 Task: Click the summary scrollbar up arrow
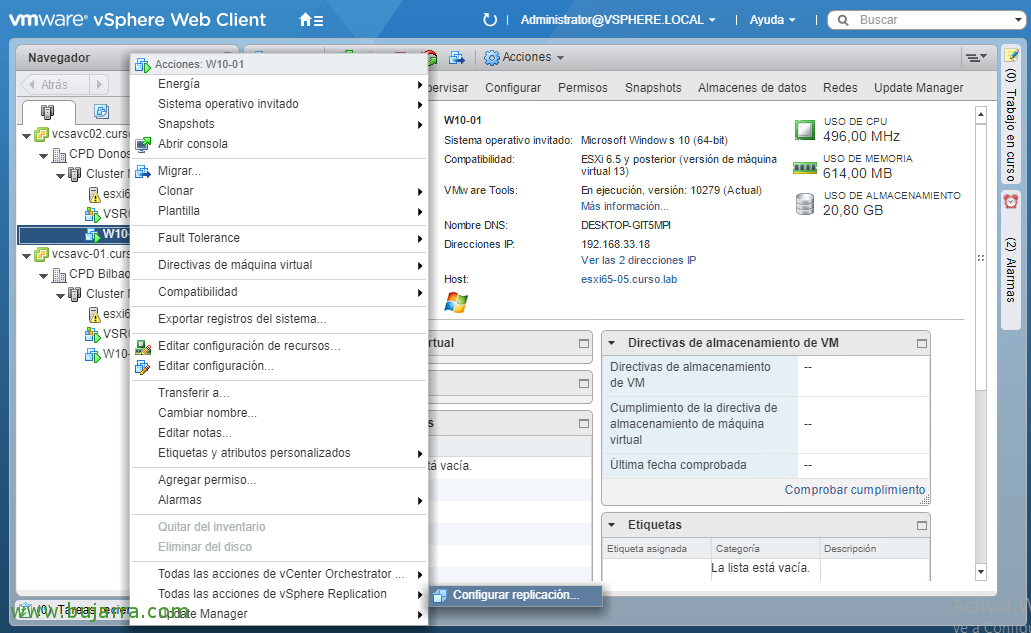pyautogui.click(x=981, y=115)
